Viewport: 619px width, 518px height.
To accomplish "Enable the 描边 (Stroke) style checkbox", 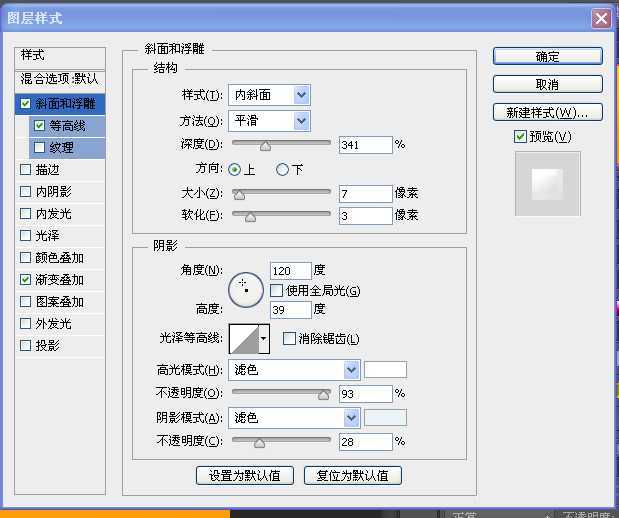I will pos(26,170).
